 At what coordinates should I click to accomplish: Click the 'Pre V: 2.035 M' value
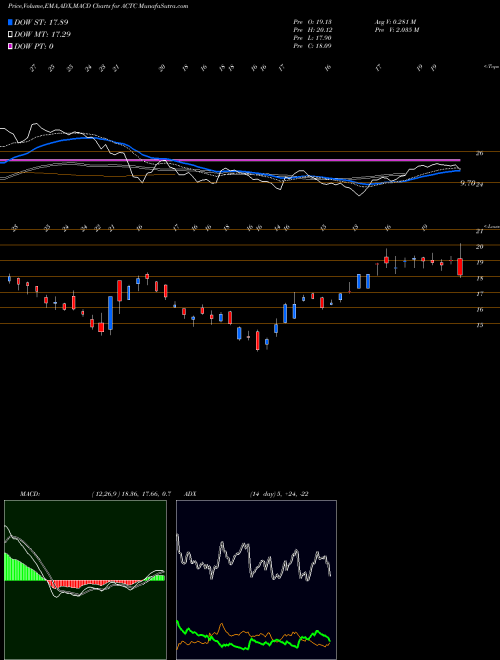pos(396,30)
